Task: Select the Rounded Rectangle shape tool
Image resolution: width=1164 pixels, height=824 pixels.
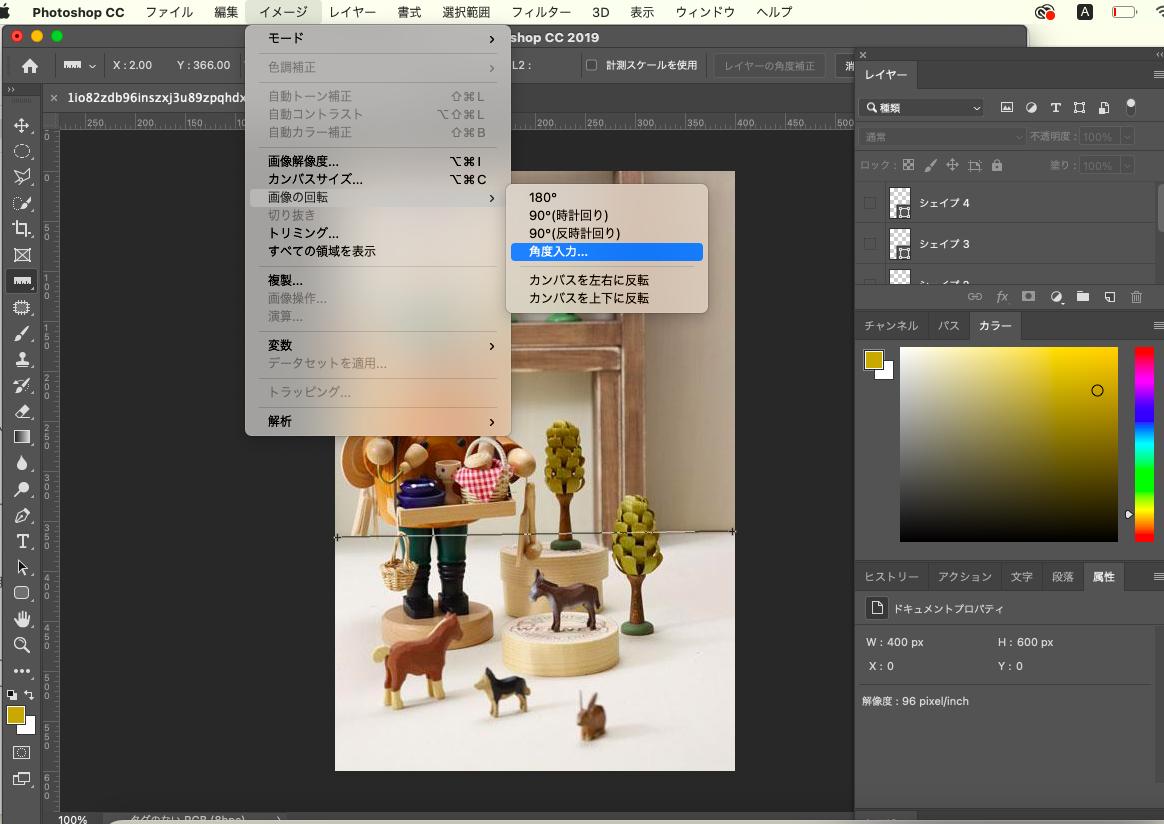Action: tap(22, 593)
